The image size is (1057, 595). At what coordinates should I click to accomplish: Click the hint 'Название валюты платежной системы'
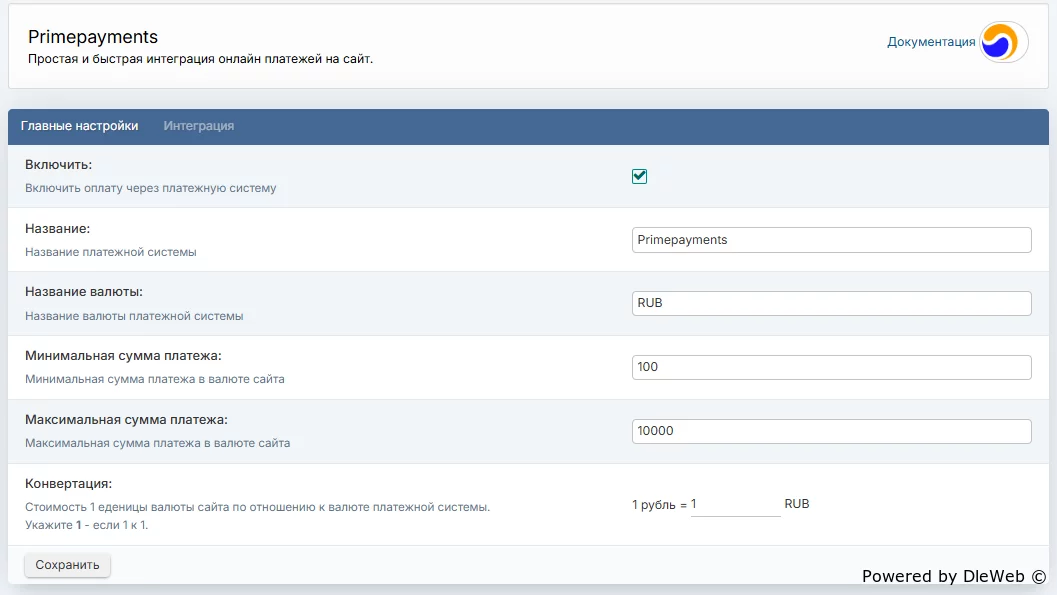pyautogui.click(x=134, y=316)
